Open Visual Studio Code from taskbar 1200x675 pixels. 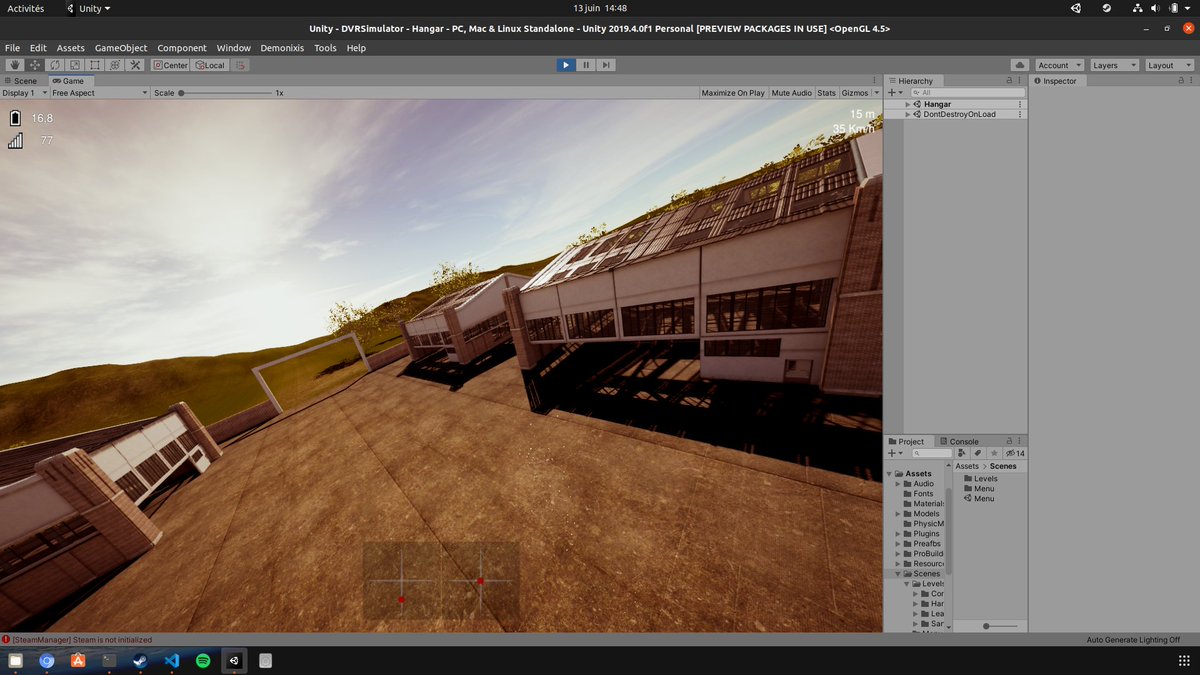pyautogui.click(x=171, y=660)
